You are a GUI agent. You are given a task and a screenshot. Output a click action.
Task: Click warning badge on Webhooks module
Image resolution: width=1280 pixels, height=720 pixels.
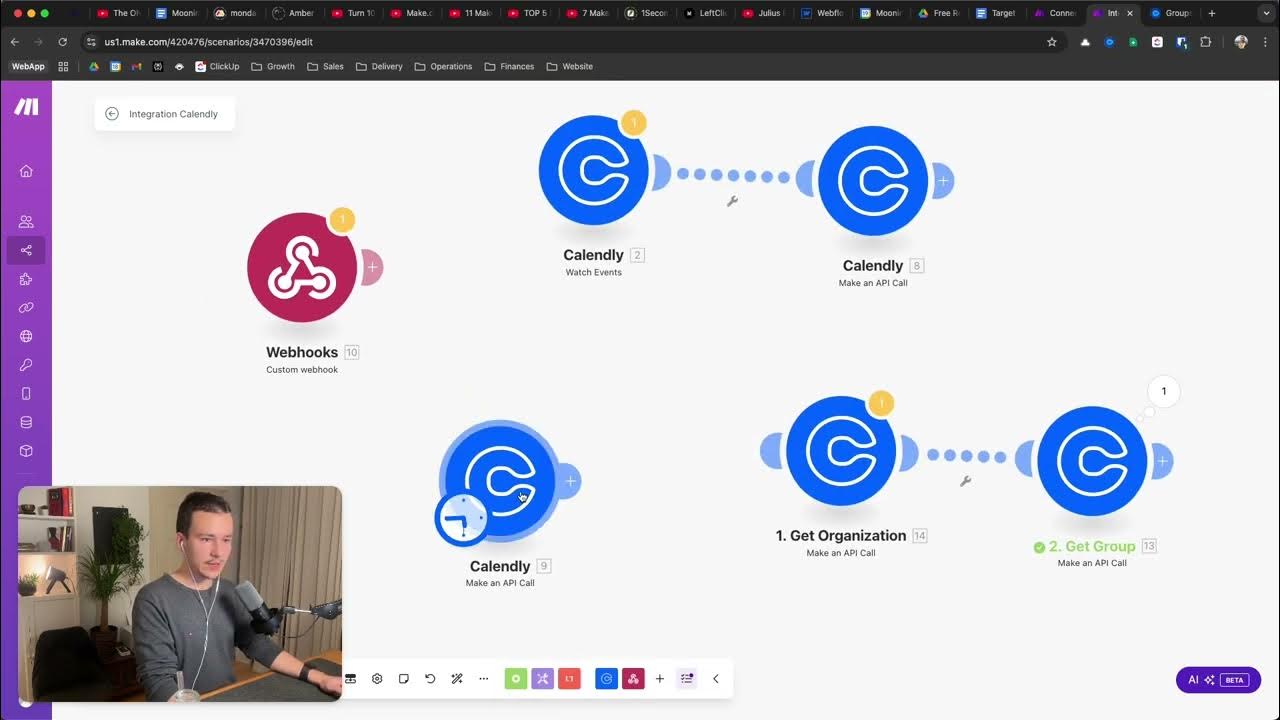coord(342,220)
